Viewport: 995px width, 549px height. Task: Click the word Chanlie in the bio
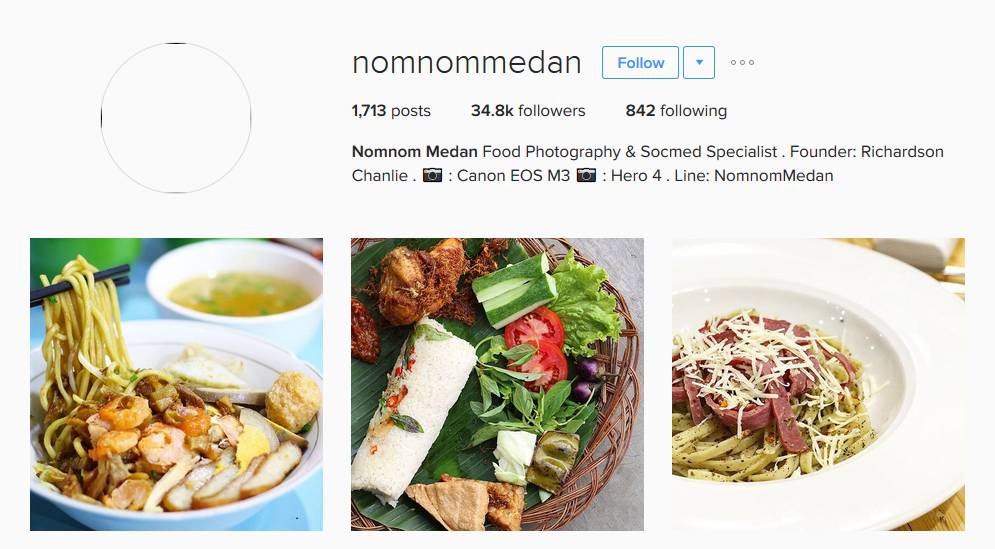(x=379, y=176)
